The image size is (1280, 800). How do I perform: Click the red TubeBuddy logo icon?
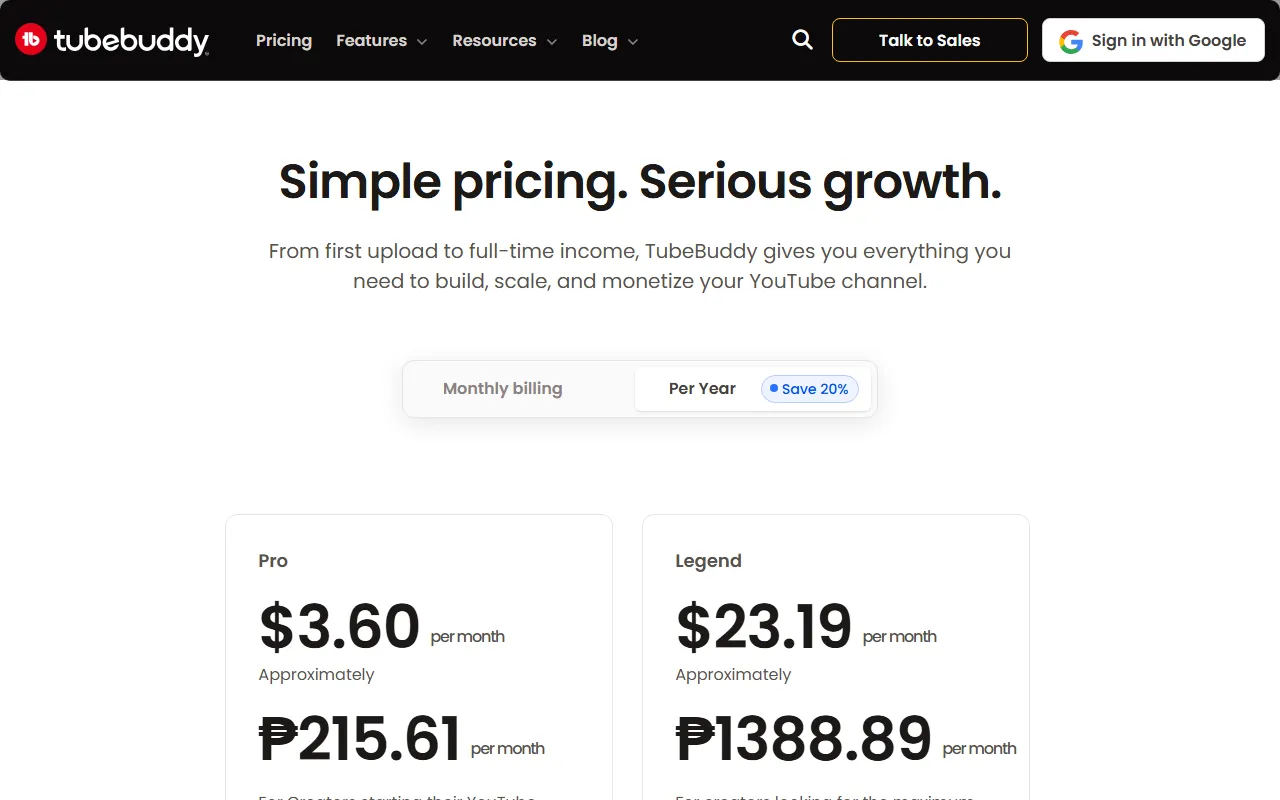pos(31,40)
